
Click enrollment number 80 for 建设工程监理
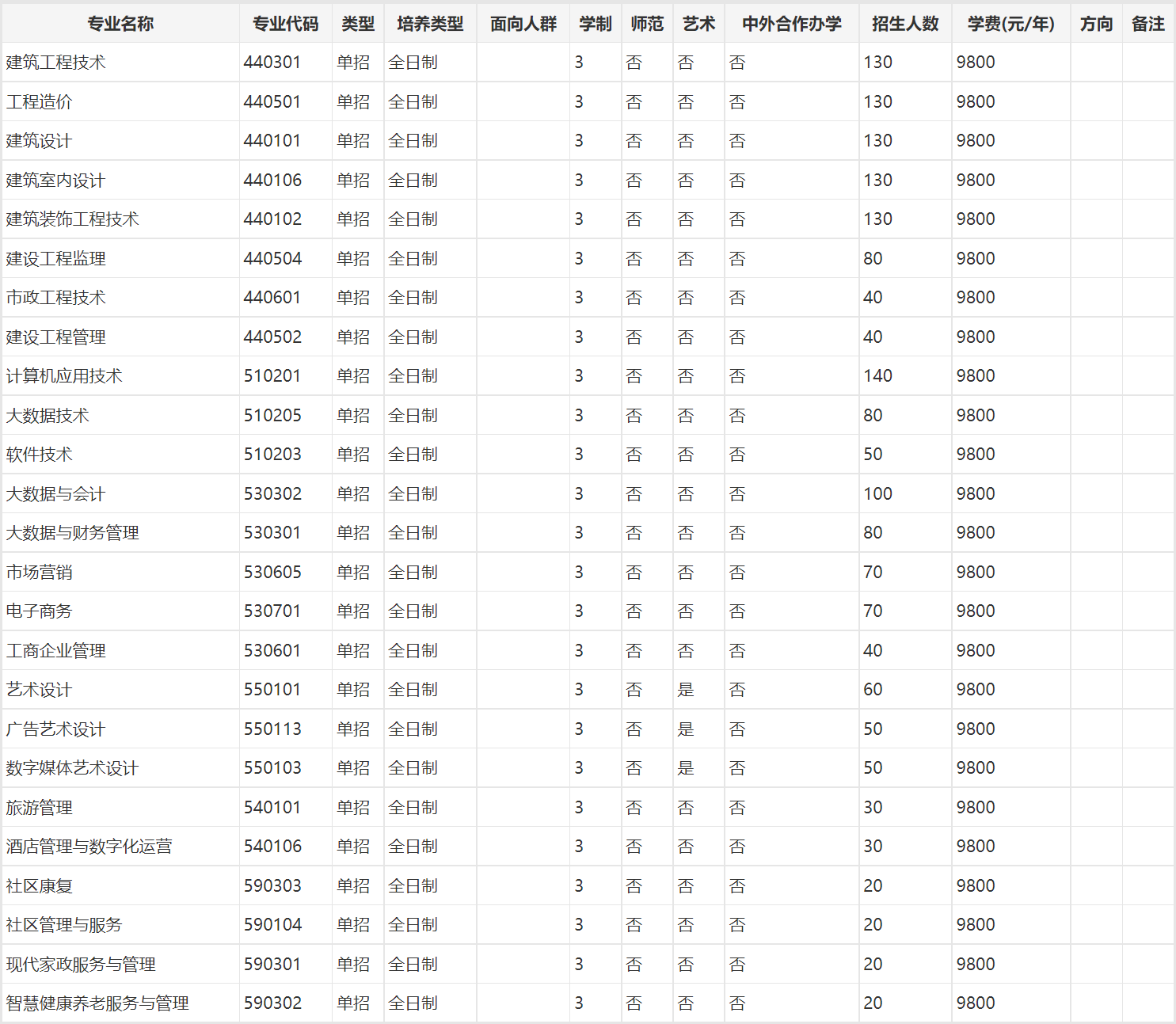(x=873, y=258)
